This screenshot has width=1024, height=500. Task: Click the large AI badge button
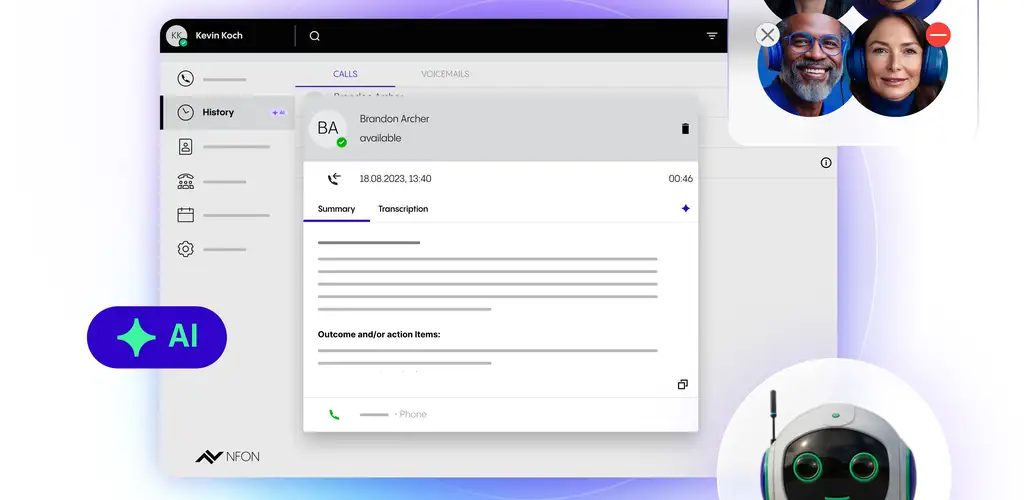157,337
